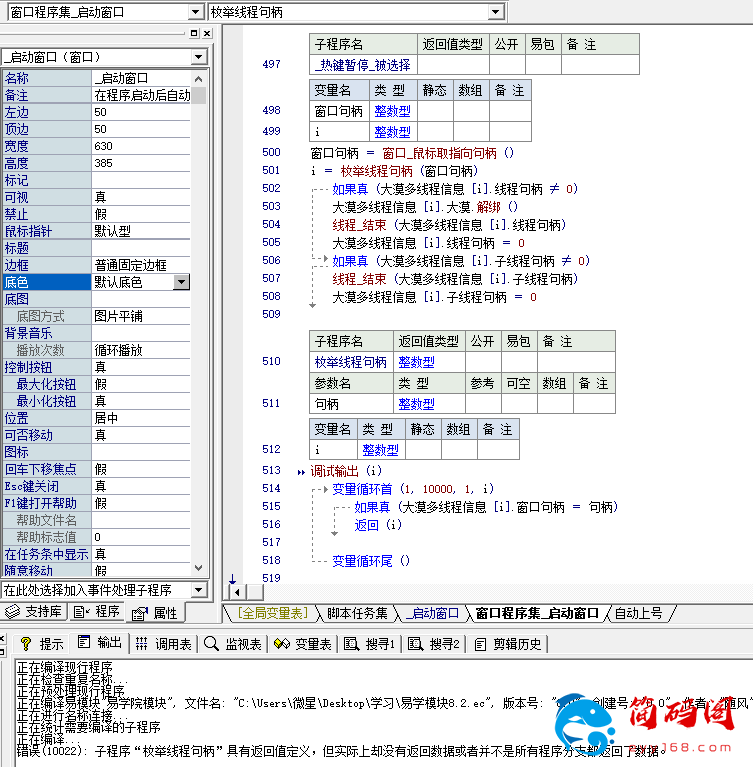The width and height of the screenshot is (753, 767).
Task: Close the property panel
Action: coord(207,33)
